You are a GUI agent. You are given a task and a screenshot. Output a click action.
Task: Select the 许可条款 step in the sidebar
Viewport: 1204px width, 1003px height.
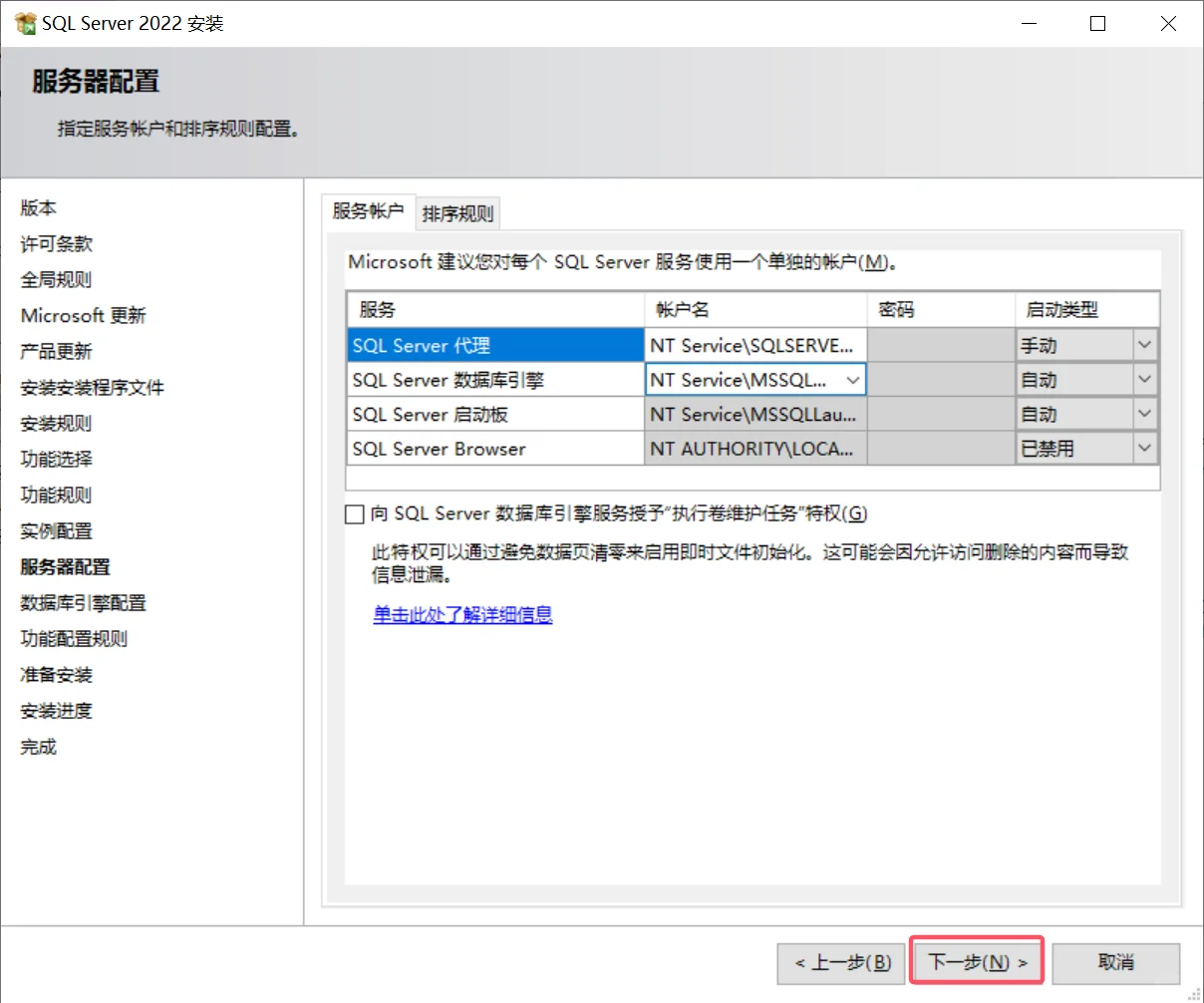[55, 243]
